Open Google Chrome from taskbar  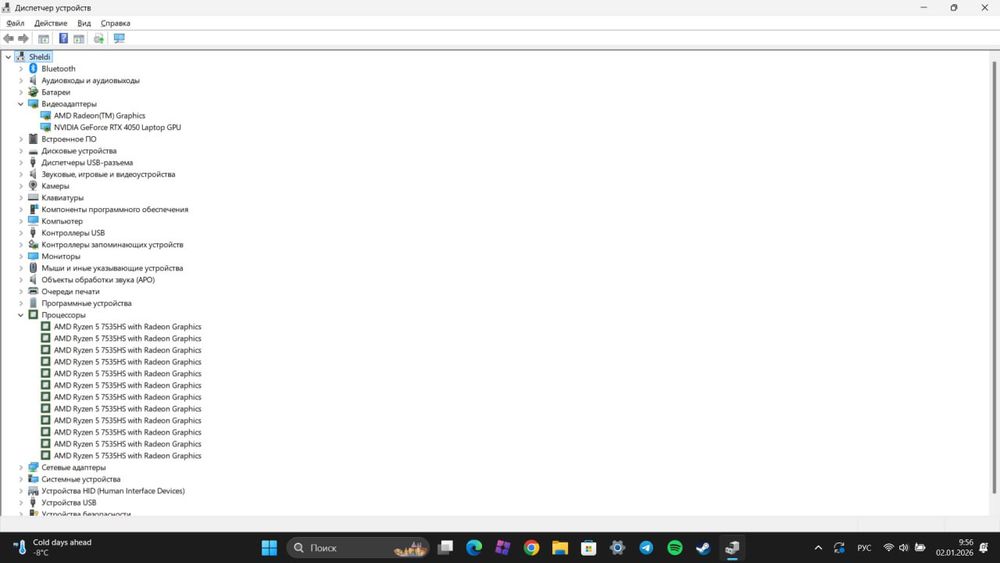click(531, 548)
